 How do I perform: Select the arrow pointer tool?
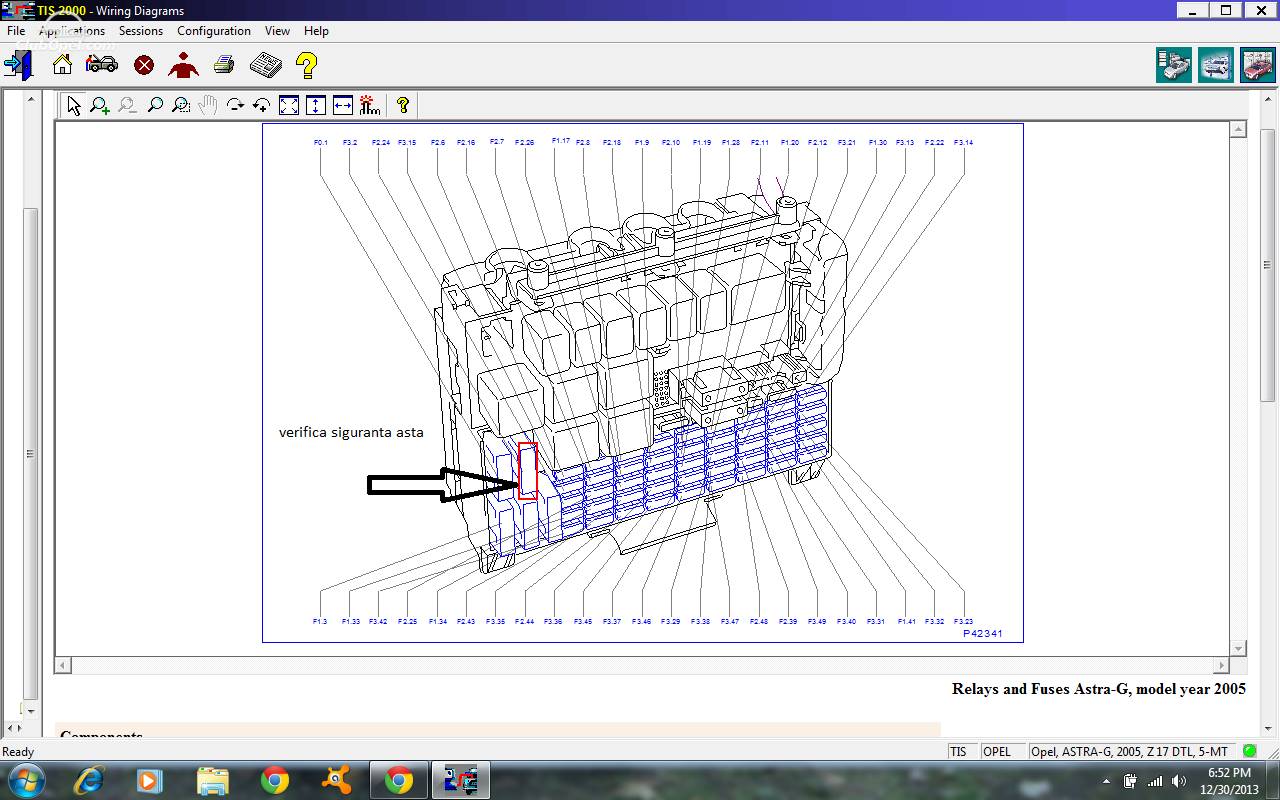tap(74, 105)
